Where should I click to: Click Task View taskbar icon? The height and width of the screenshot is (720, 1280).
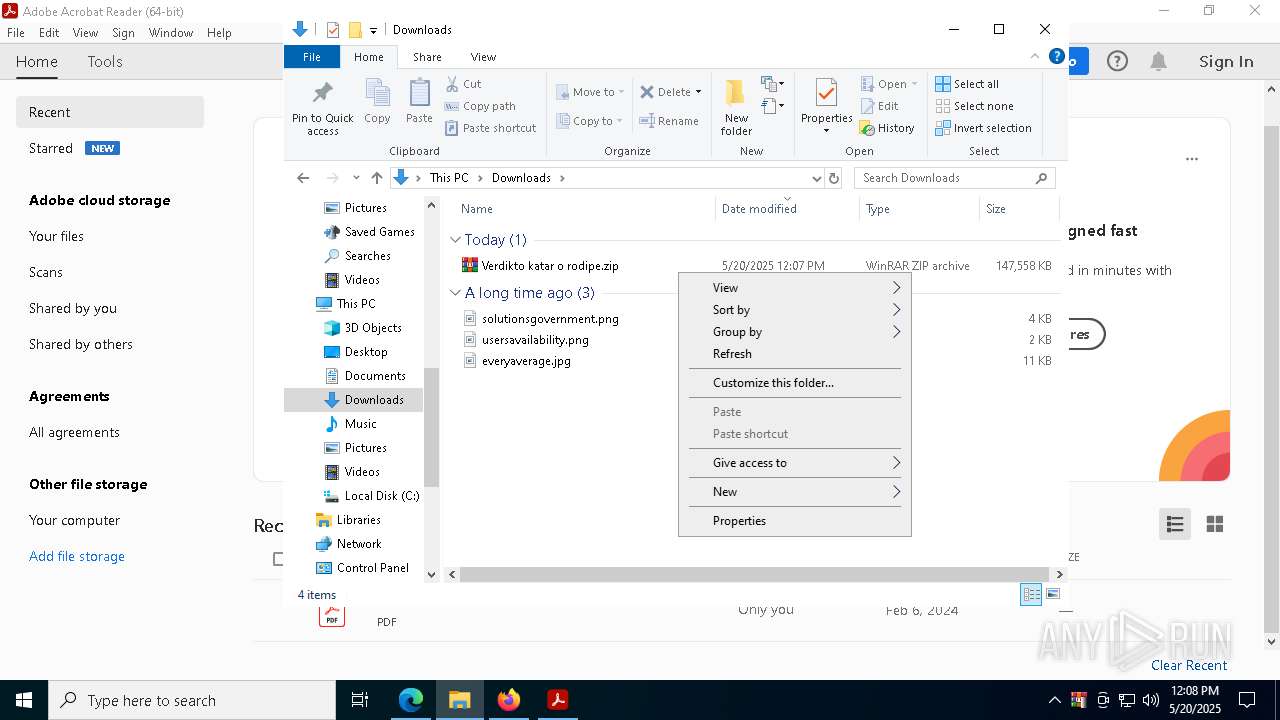point(360,700)
